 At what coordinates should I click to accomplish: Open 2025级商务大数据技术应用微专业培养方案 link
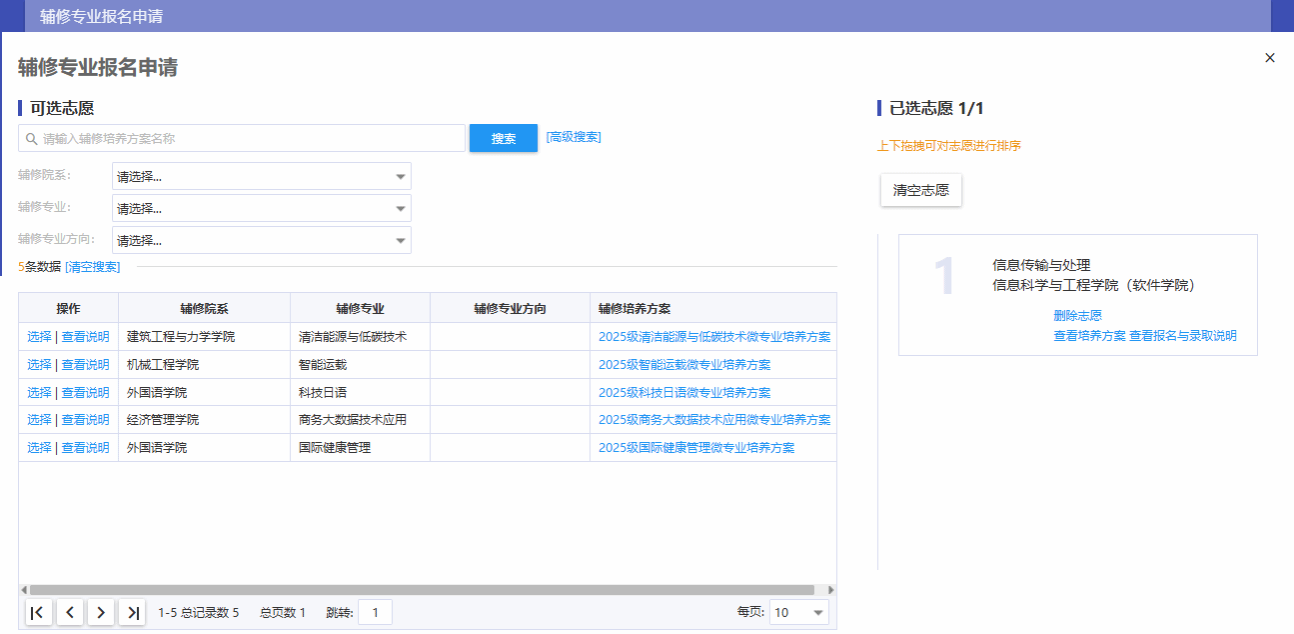pyautogui.click(x=714, y=420)
